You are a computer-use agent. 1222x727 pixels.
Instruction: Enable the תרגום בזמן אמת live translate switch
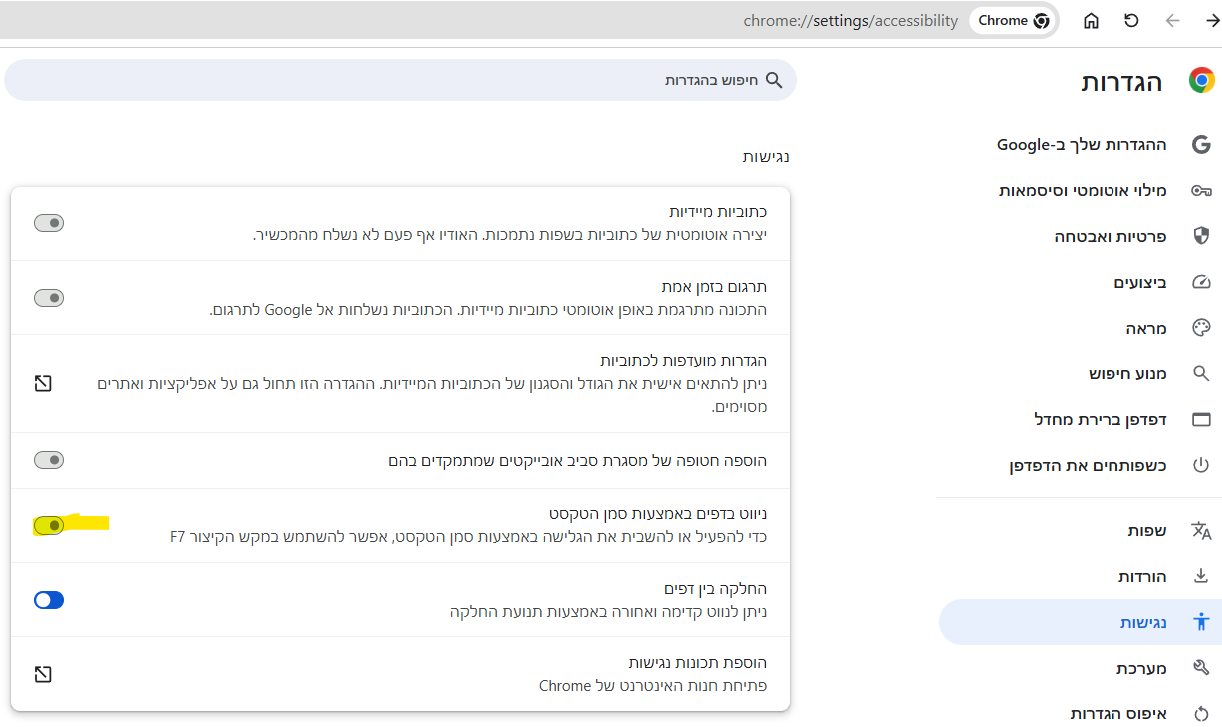click(49, 298)
